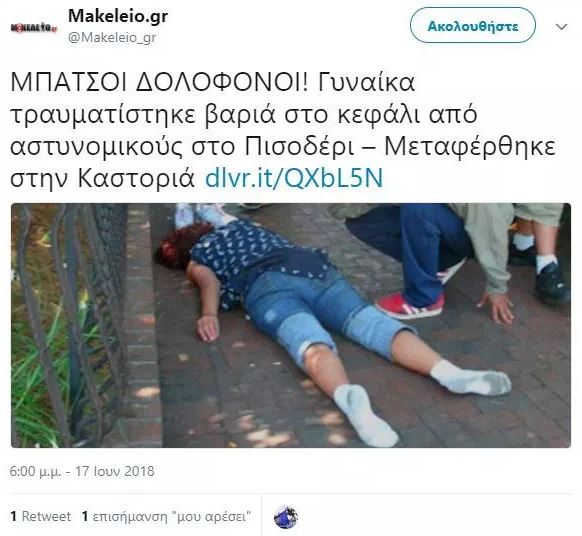Screen dimensions: 582x536
Task: Open the Makeleio.gr display name link
Action: 118,16
